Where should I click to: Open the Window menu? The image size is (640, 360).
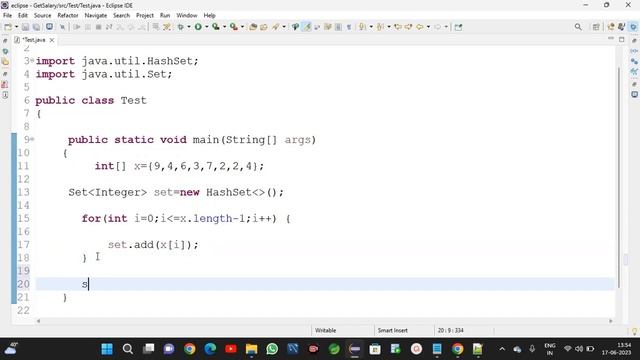click(187, 15)
